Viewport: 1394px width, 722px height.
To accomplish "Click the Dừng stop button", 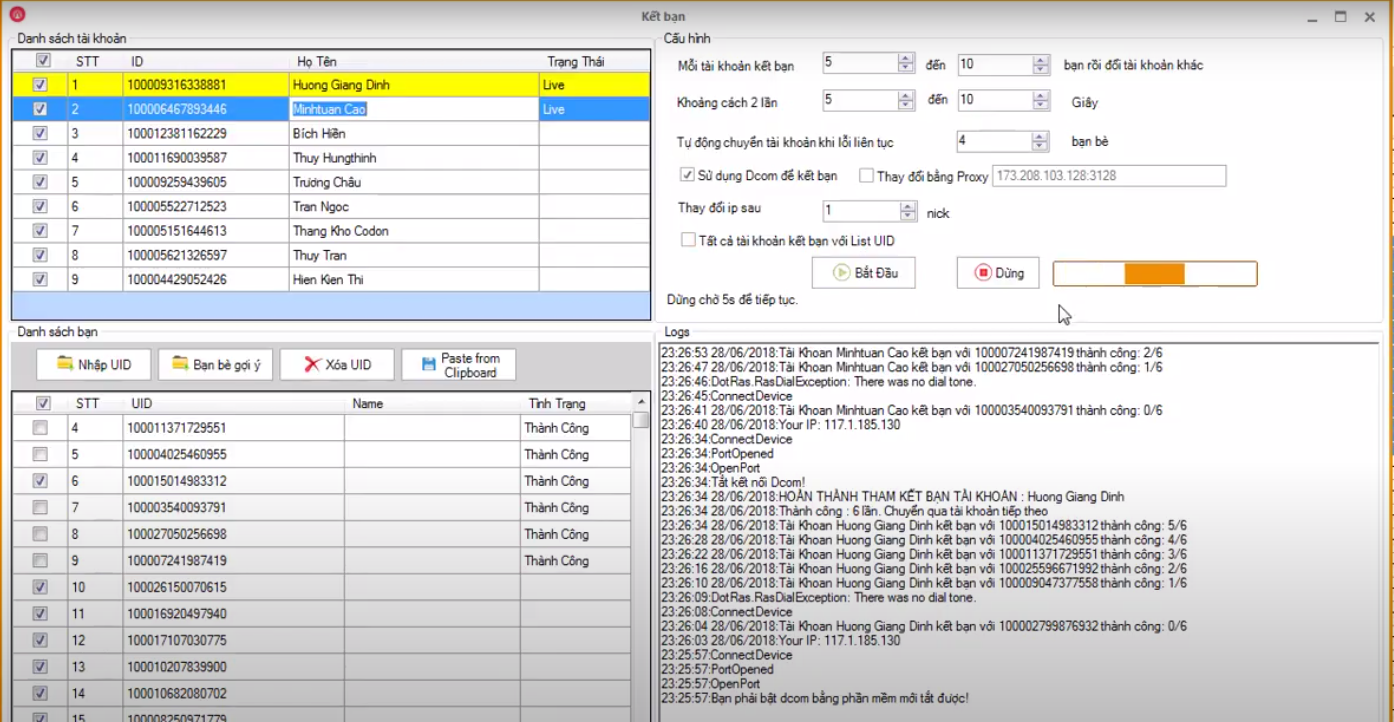I will click(x=997, y=272).
